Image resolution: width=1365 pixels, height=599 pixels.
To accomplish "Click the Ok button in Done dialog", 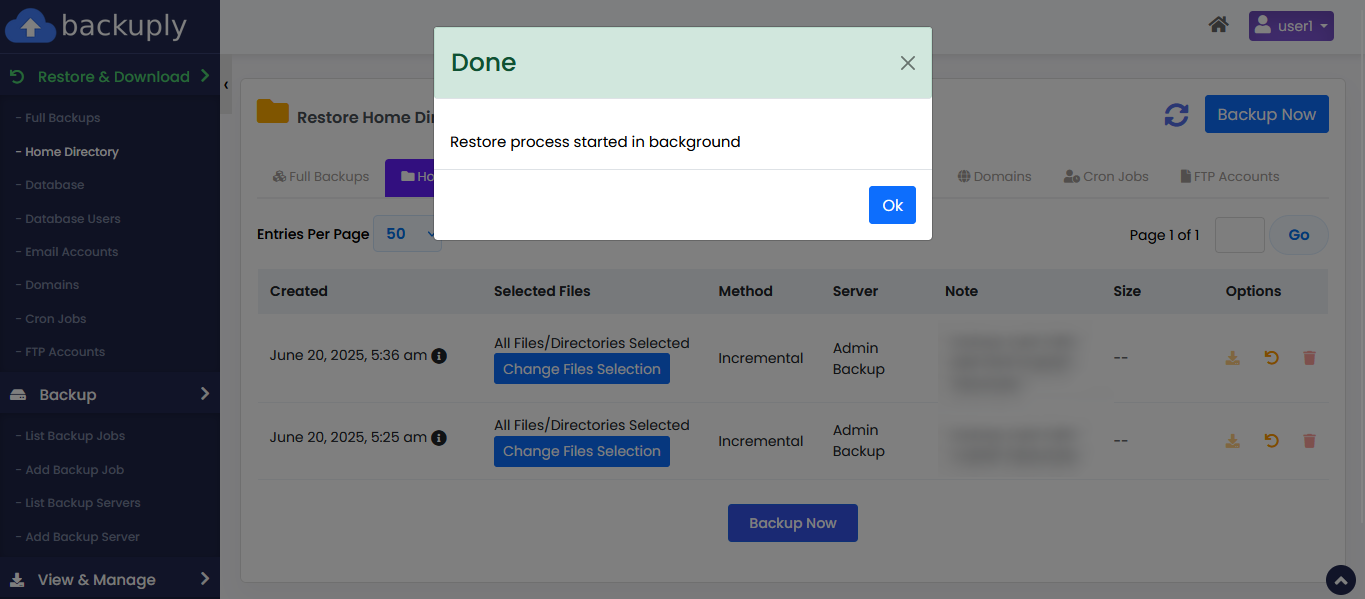I will pyautogui.click(x=892, y=205).
